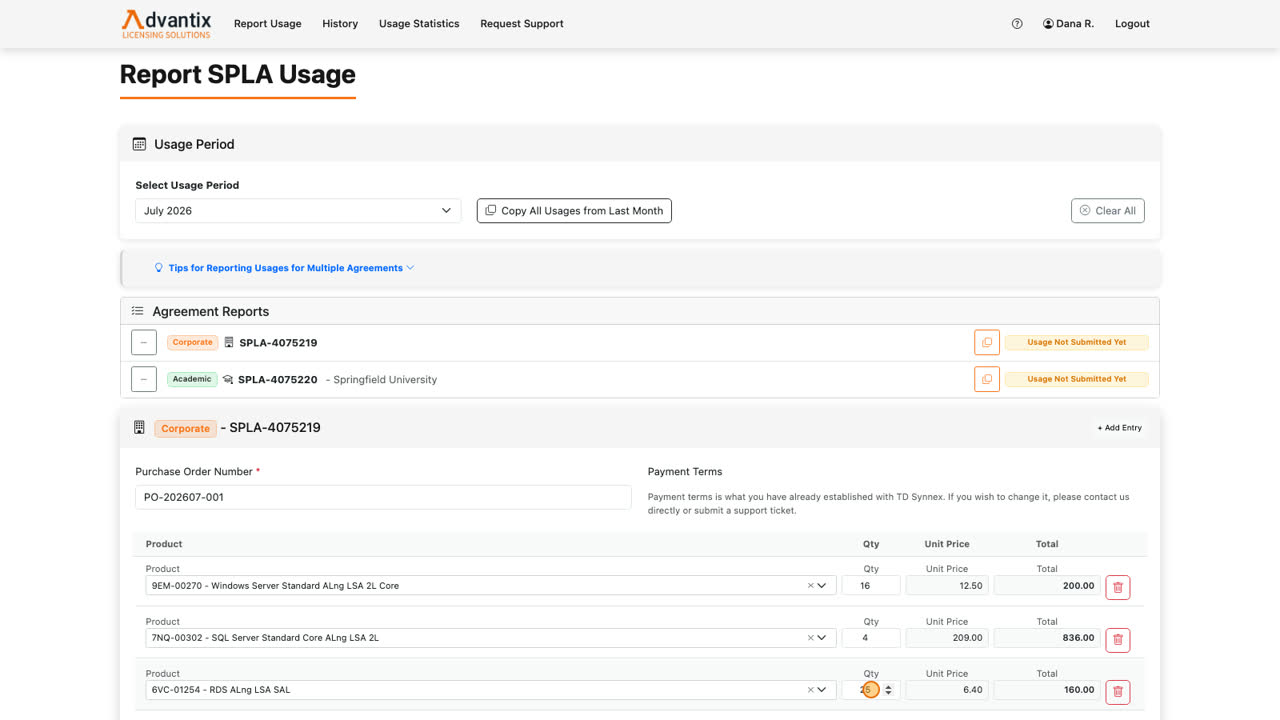Delete the RDS ALng LSA SAL entry

(x=1118, y=691)
